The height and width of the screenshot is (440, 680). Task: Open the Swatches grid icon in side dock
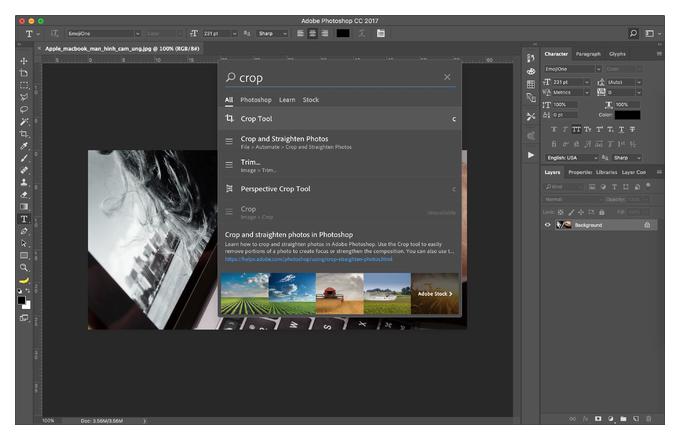tap(531, 84)
